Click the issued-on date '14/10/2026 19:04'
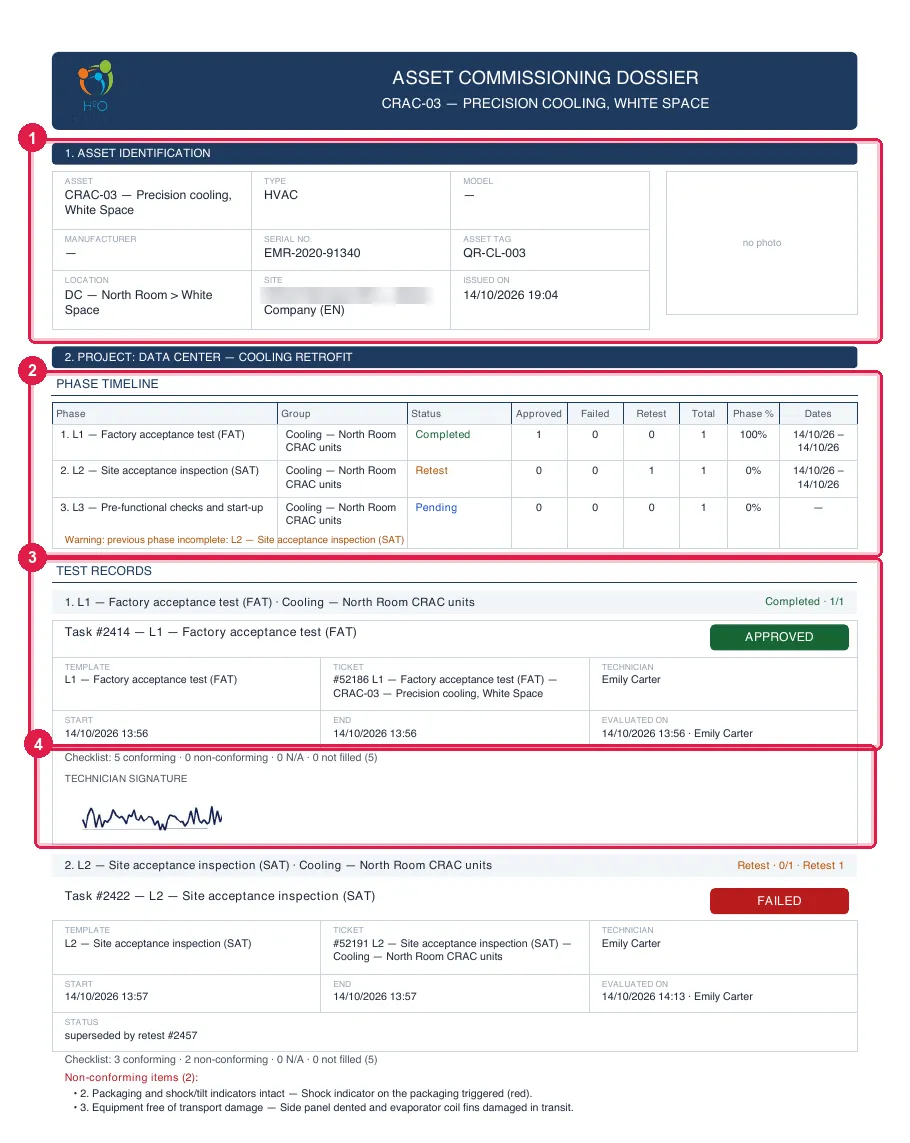The width and height of the screenshot is (910, 1143). pyautogui.click(x=510, y=295)
